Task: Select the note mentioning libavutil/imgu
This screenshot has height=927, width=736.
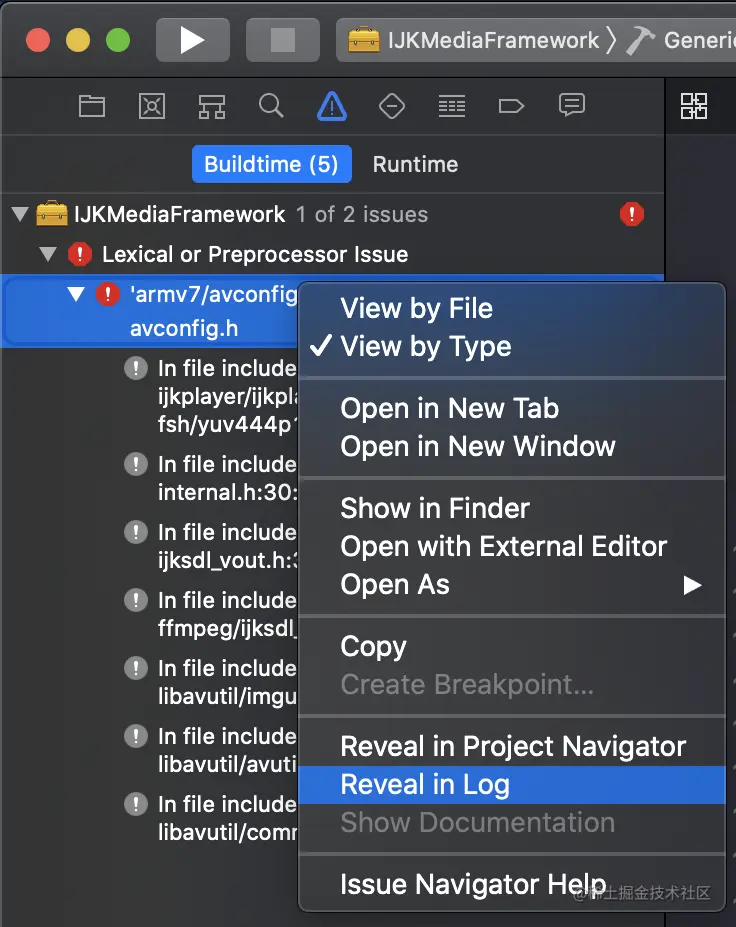Action: click(x=211, y=682)
